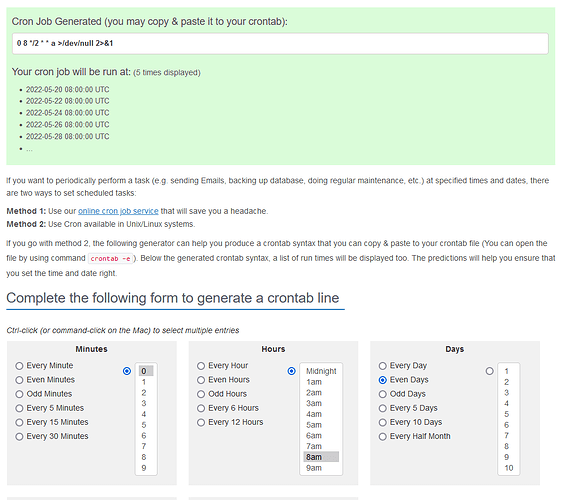Select day 1 in the days list

tap(509, 371)
